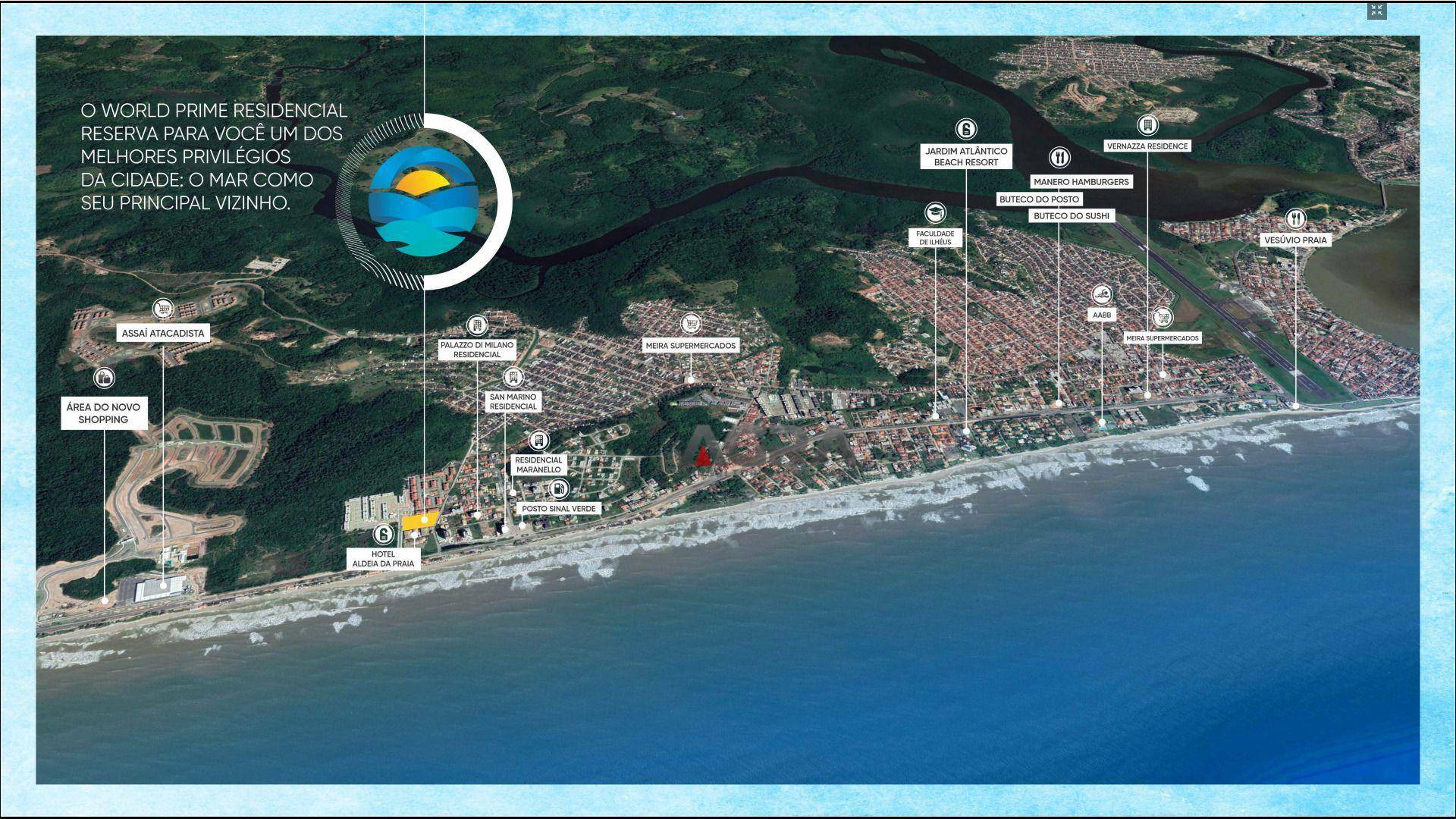Click the Hotel Aldeia da Praia label
This screenshot has width=1456, height=819.
point(383,559)
